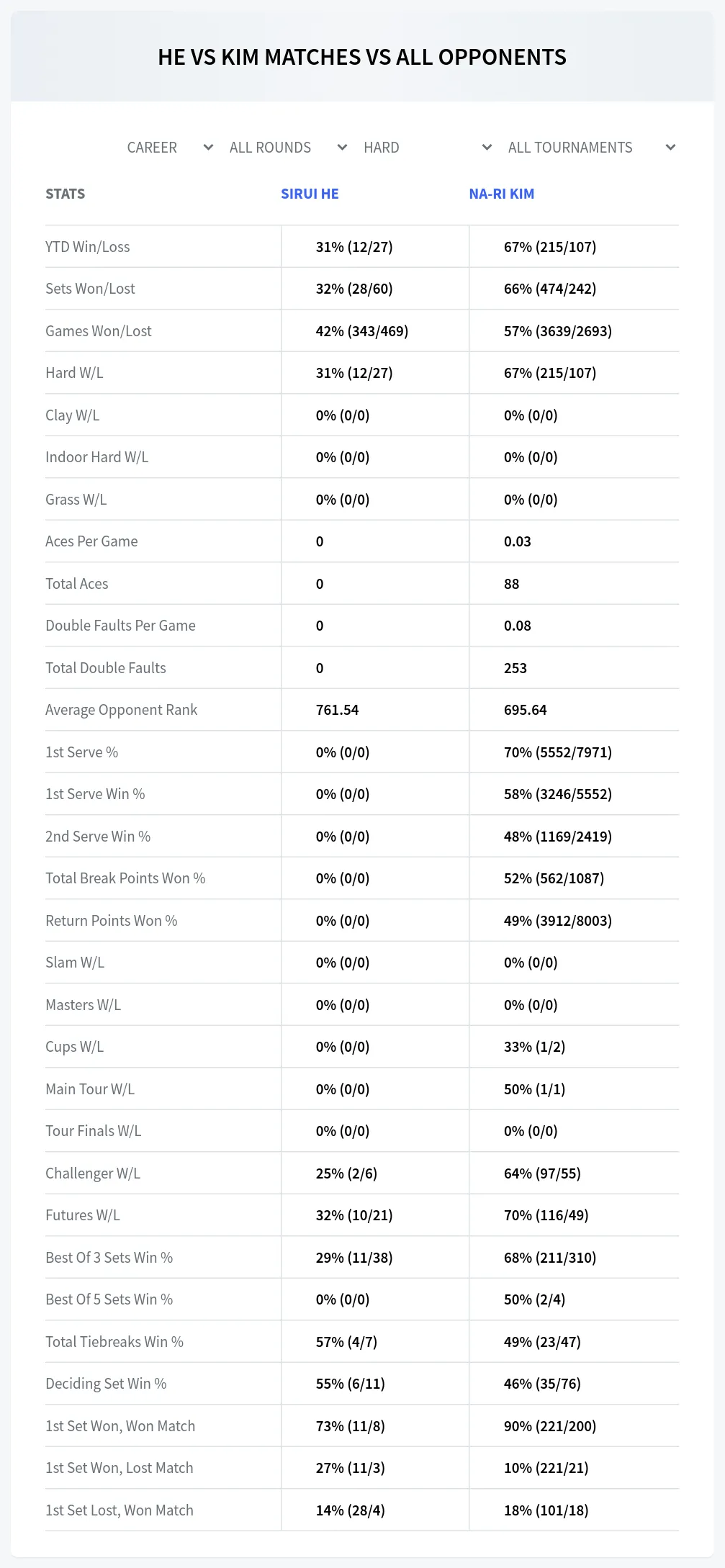
Task: Select Sirui He's 761.54 opponent rank value
Action: 337,710
